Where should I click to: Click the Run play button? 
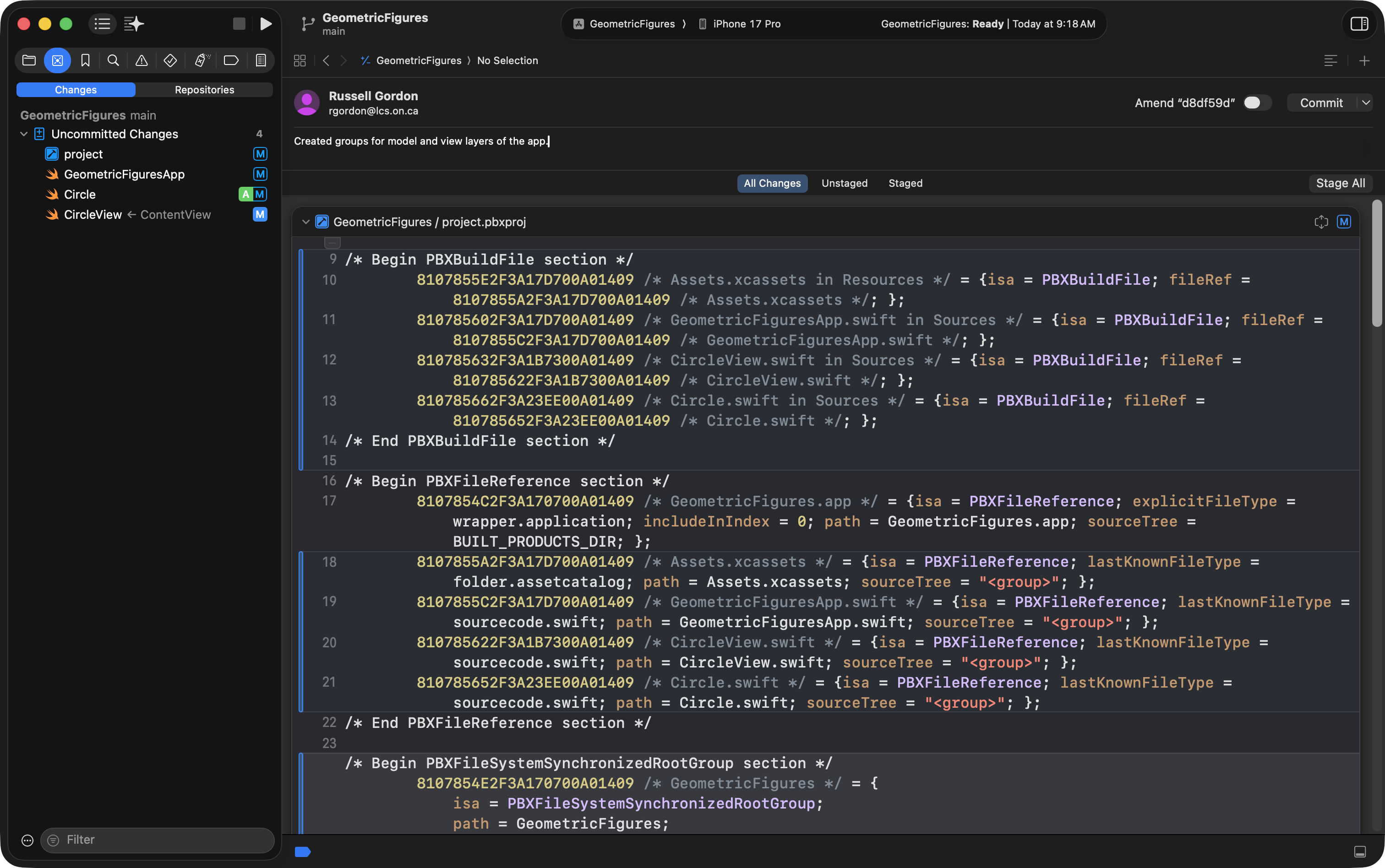[x=265, y=23]
